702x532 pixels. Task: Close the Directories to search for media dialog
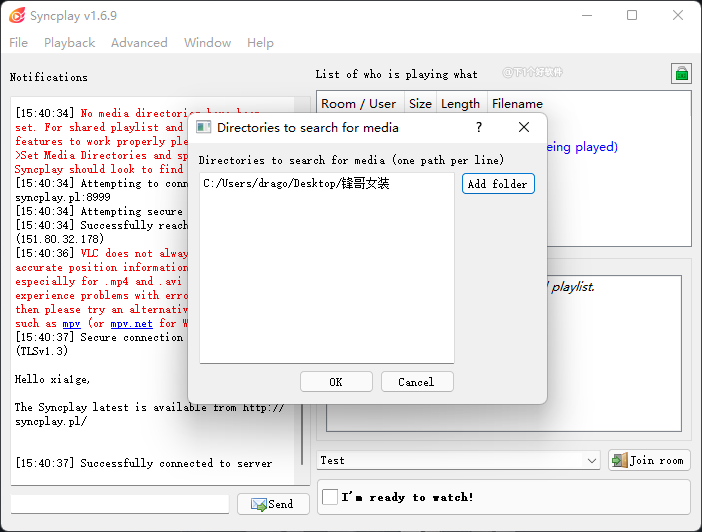click(524, 127)
